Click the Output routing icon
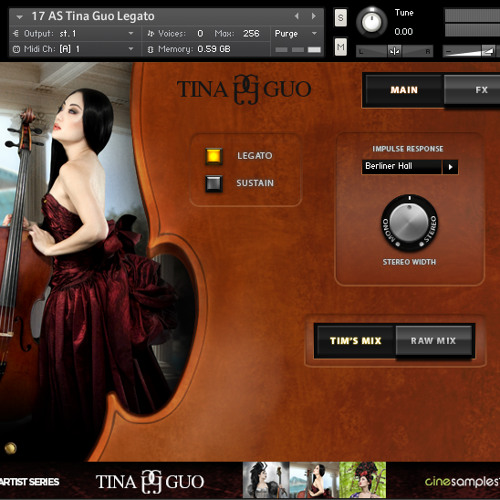 [x=16, y=33]
